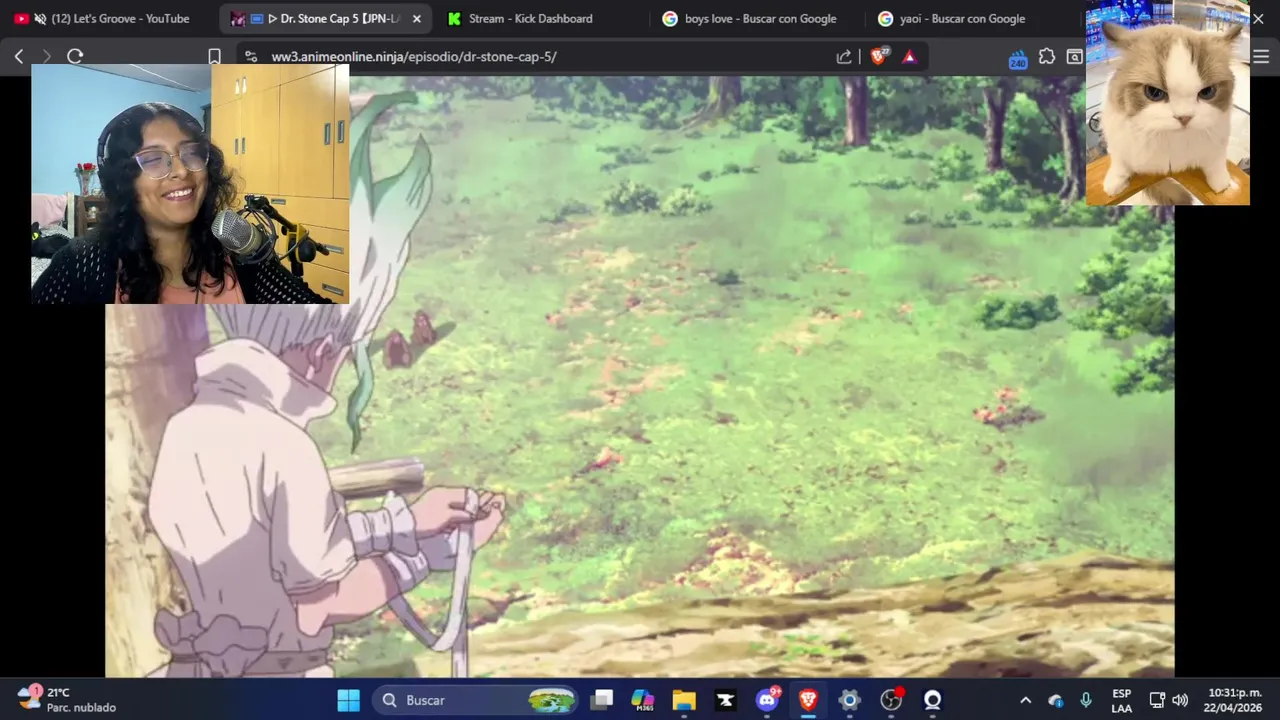Open File Explorer from the taskbar
The height and width of the screenshot is (720, 1280).
(684, 700)
